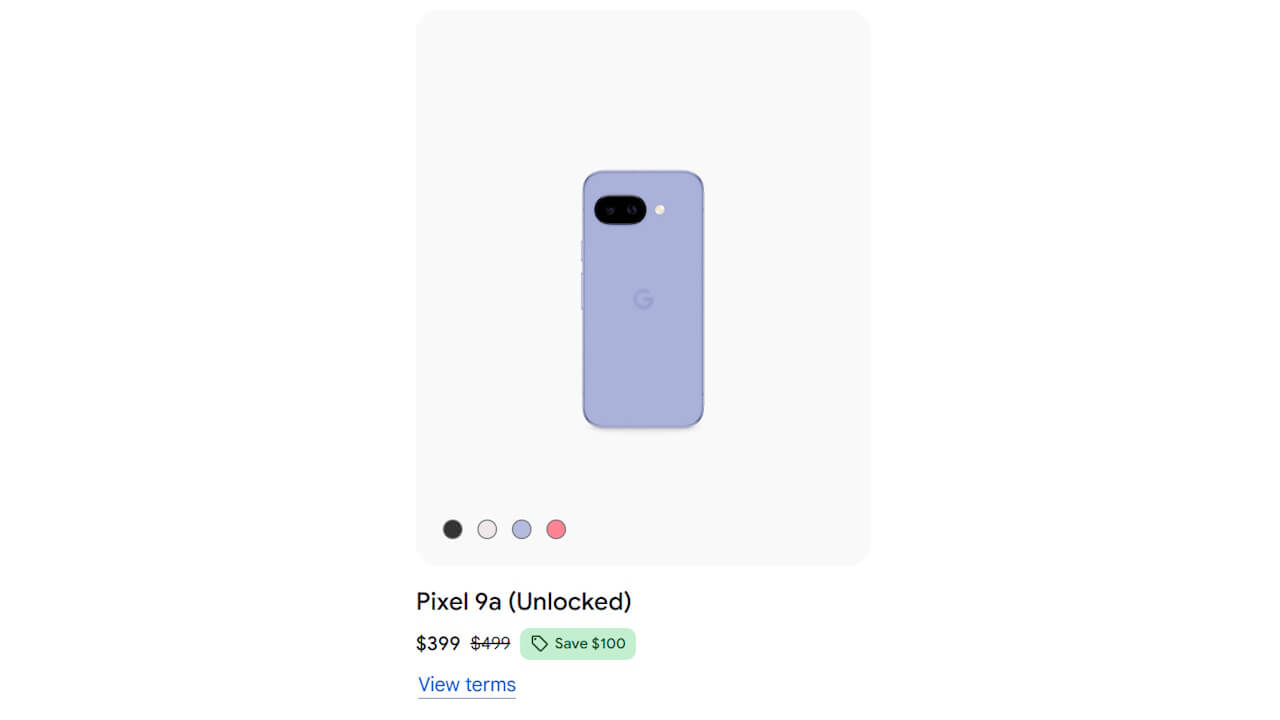Click the Pixel 9a (Unlocked) product title
Screen dimensions: 1280x720
[x=523, y=601]
